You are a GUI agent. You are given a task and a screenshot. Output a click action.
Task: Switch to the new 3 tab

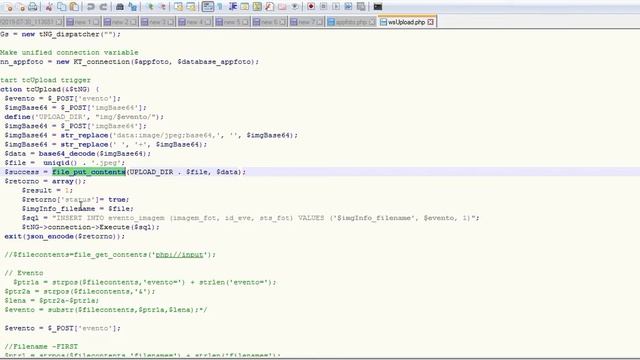157,22
